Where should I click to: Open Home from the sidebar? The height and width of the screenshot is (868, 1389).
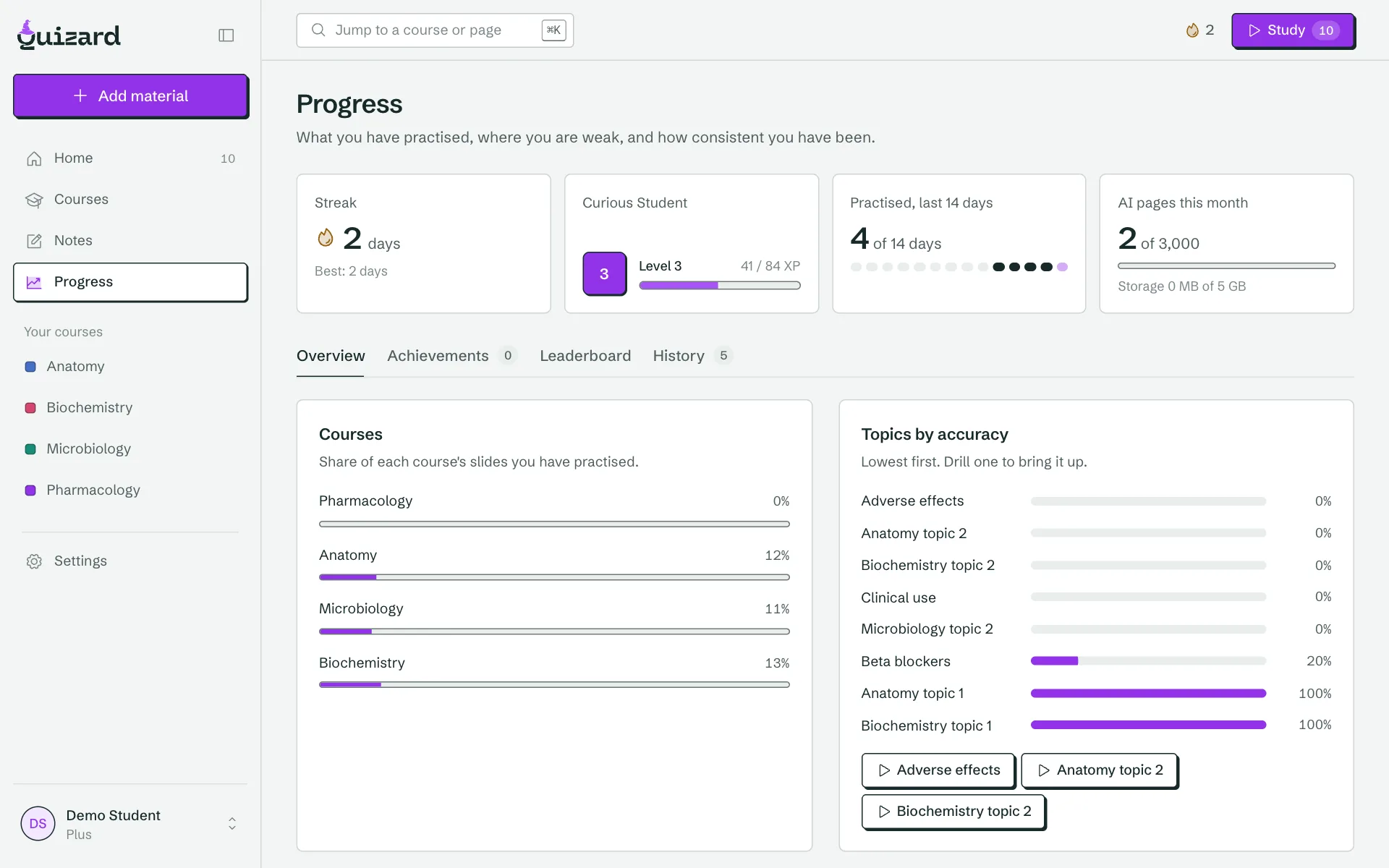coord(130,158)
